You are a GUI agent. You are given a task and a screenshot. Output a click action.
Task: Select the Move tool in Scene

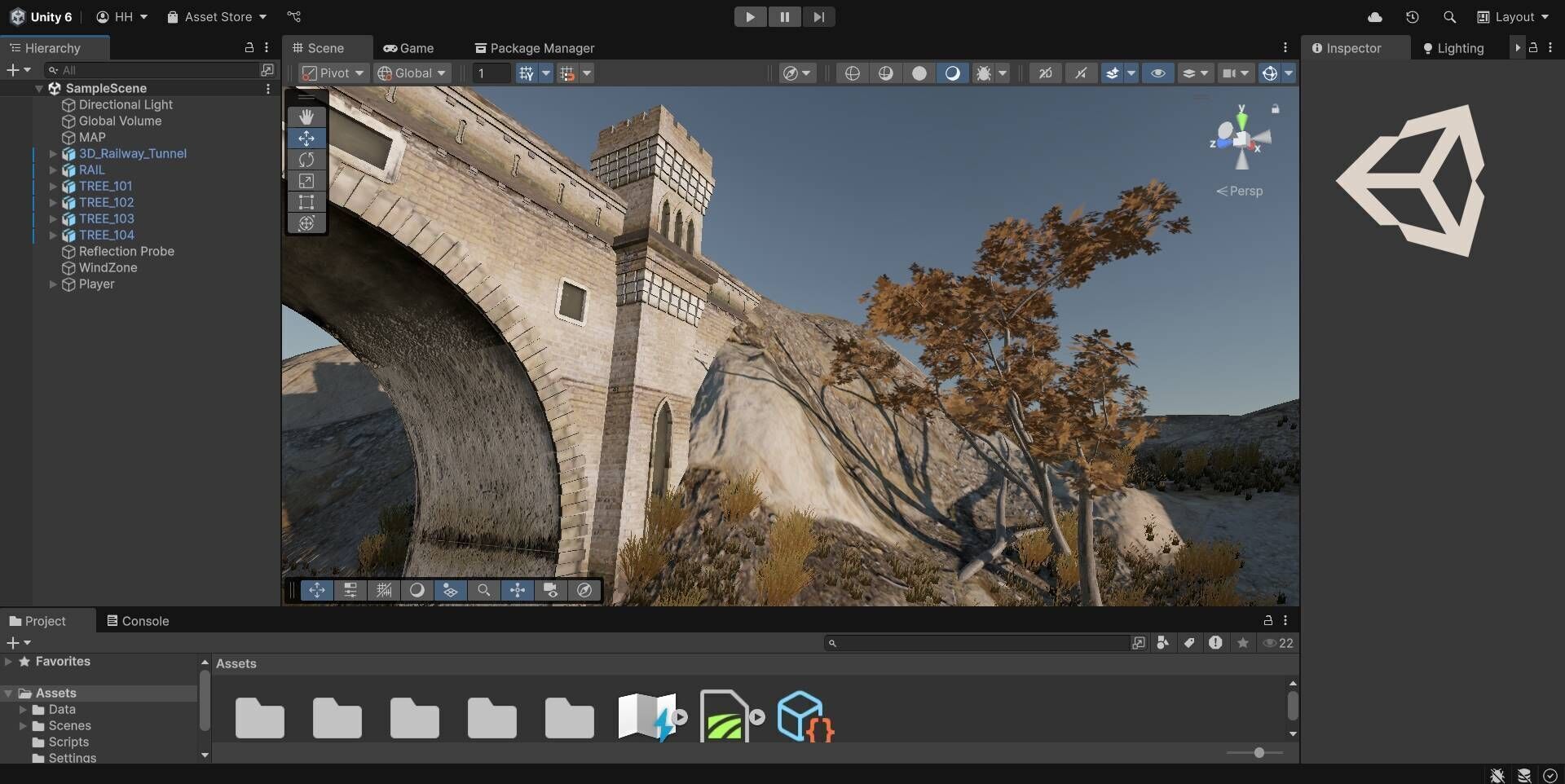point(306,138)
